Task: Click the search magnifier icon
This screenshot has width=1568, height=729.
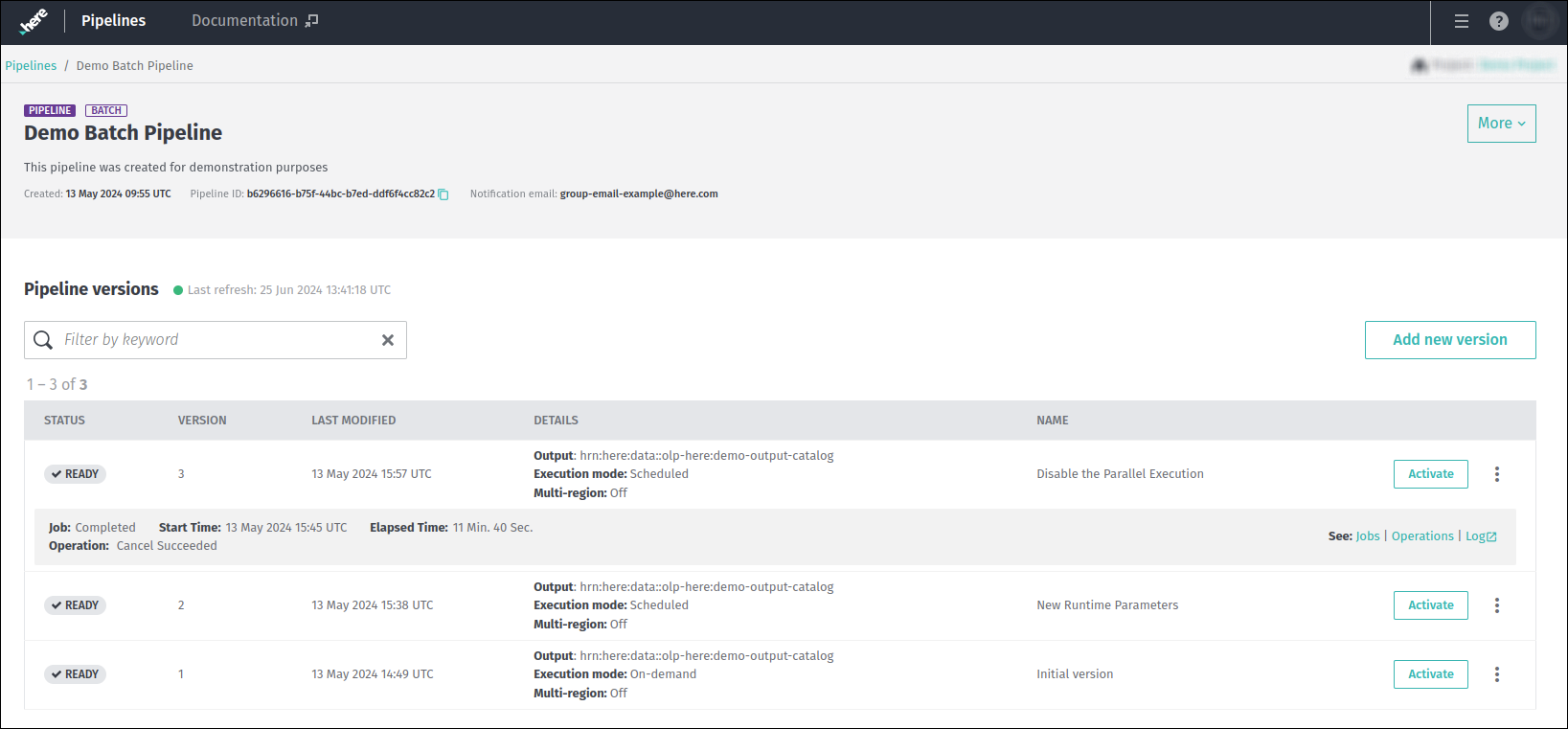Action: coord(43,340)
